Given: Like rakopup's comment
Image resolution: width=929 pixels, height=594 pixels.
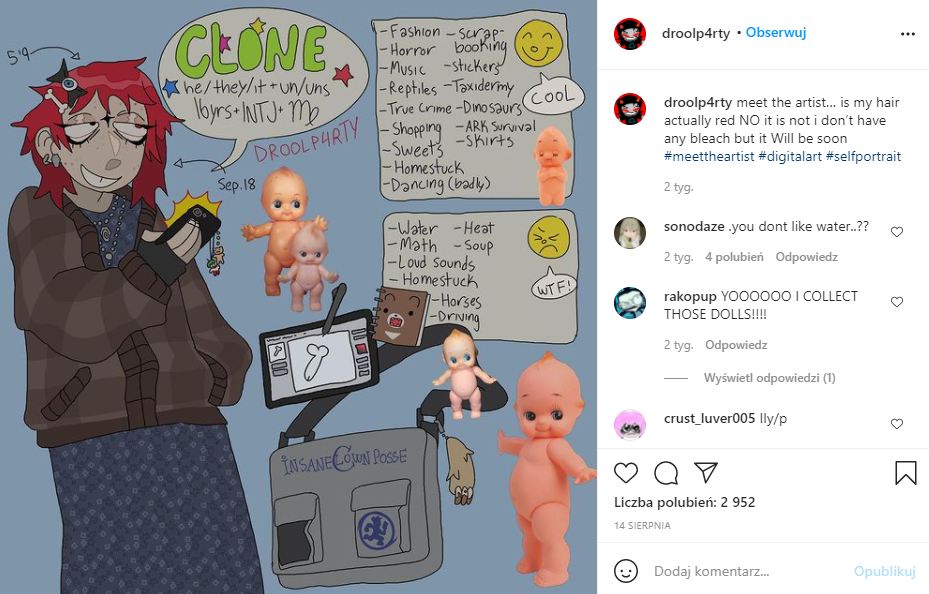Looking at the screenshot, I should click(x=897, y=302).
